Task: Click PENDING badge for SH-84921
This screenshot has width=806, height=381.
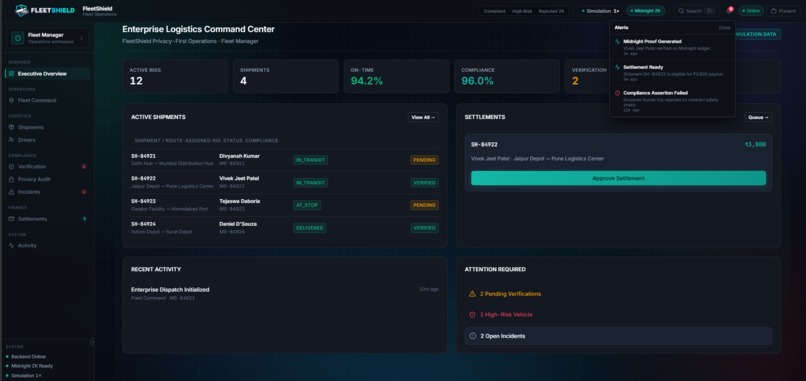Action: [424, 160]
